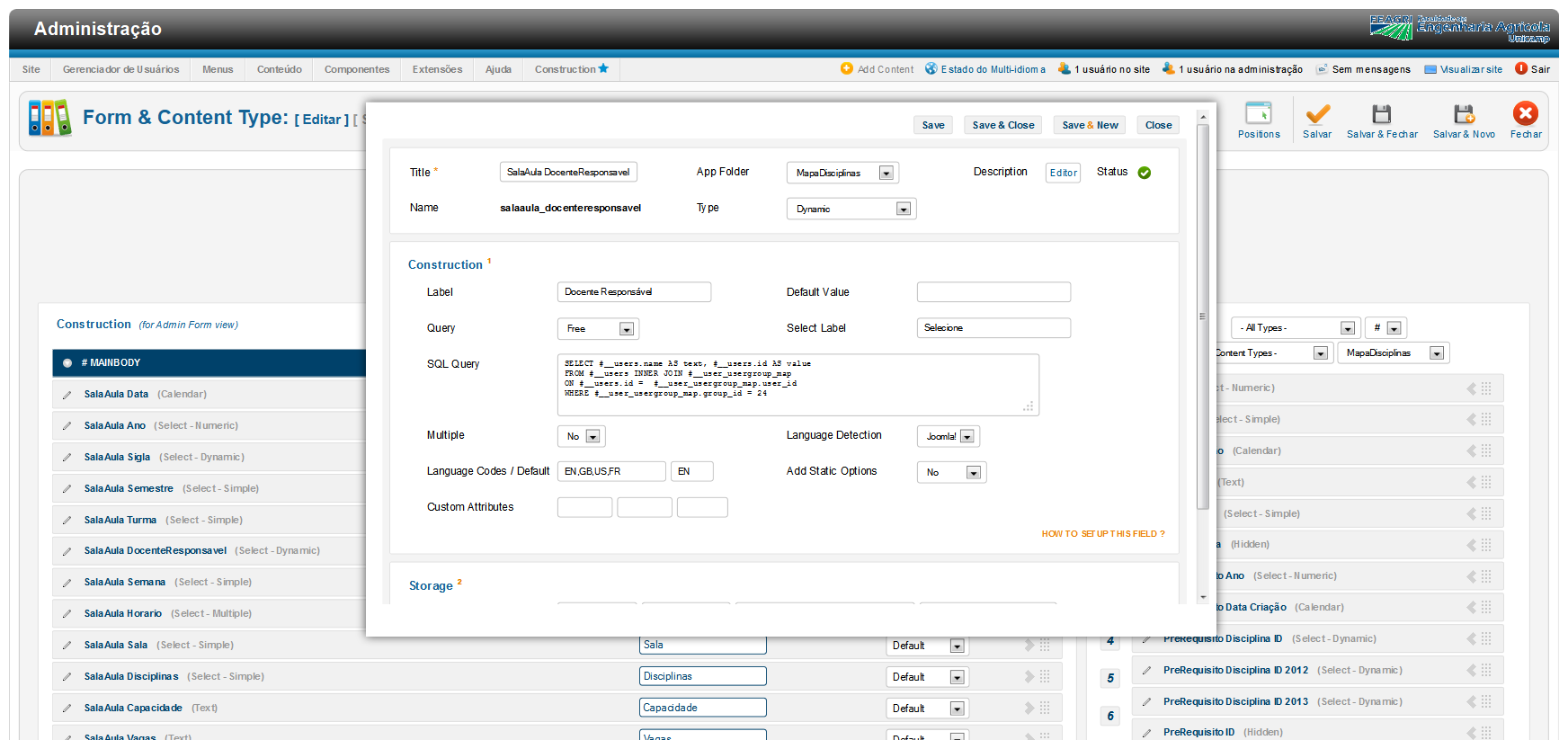Click pencil icon beside SalaAula Data
This screenshot has height=740, width=1568.
coord(67,395)
